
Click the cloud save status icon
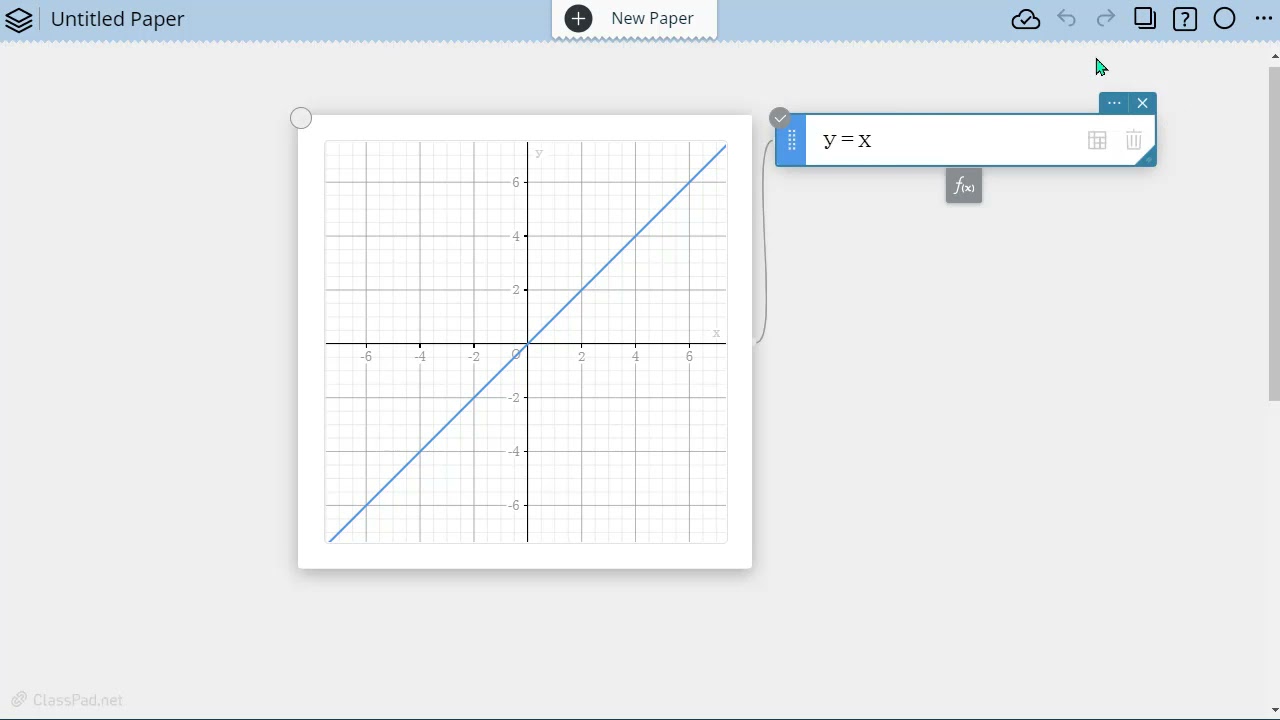[x=1026, y=19]
